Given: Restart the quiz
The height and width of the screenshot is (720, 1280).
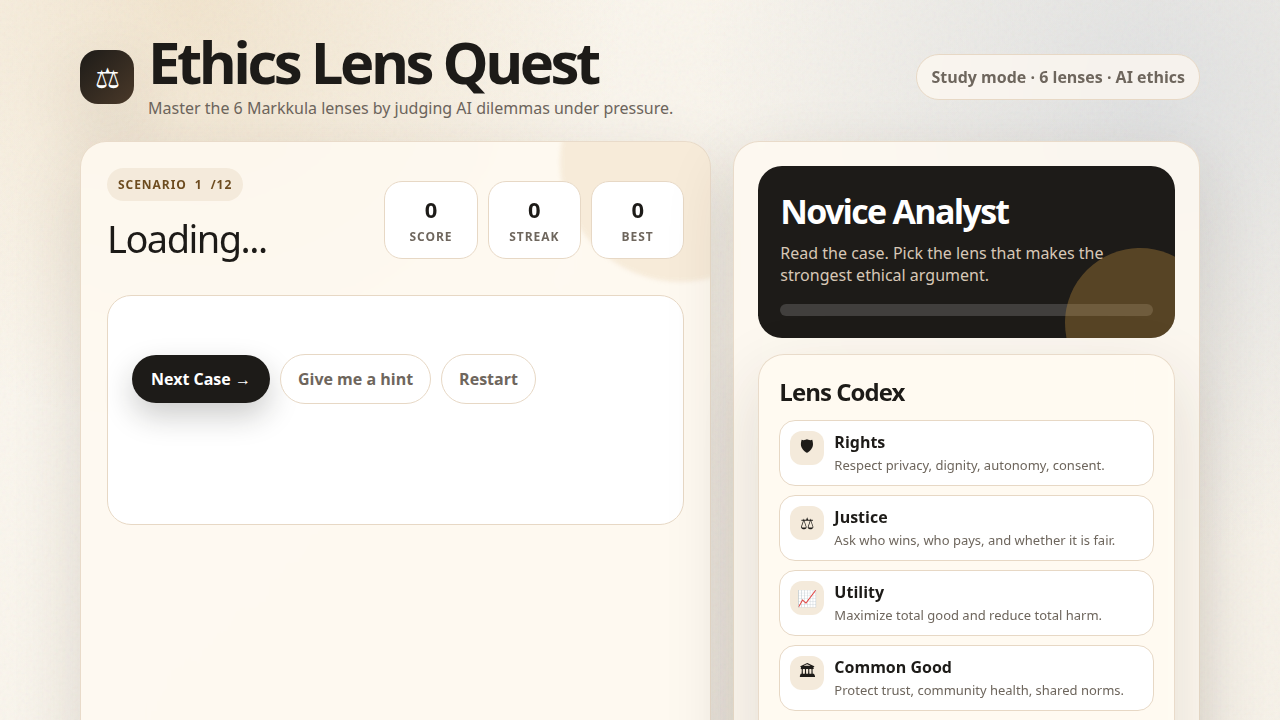Looking at the screenshot, I should click(488, 379).
